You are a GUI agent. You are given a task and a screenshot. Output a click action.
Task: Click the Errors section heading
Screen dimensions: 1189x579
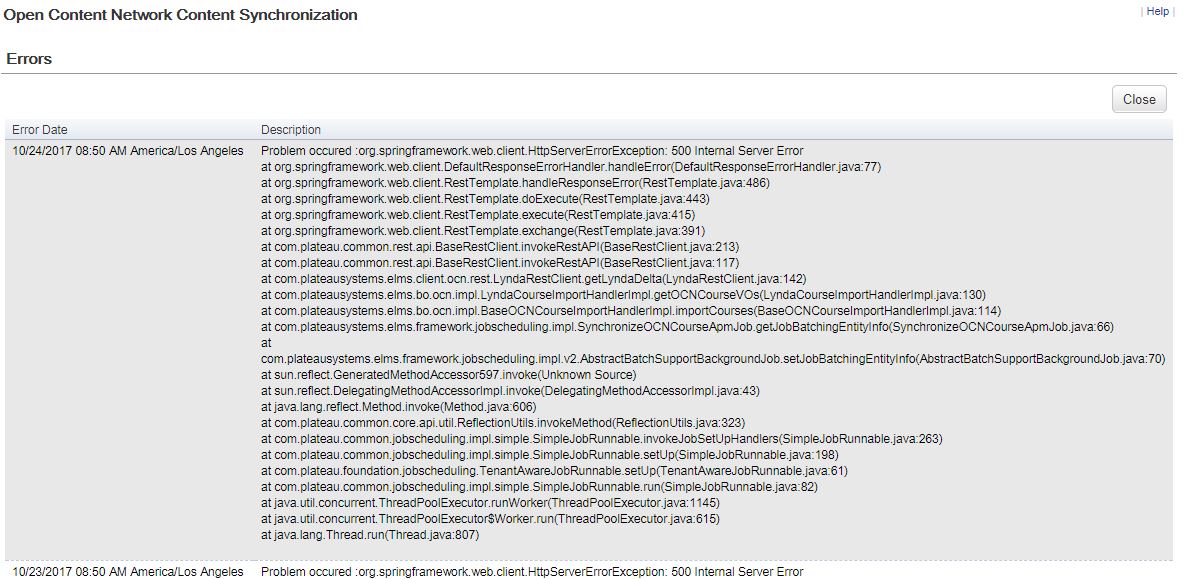[x=29, y=58]
